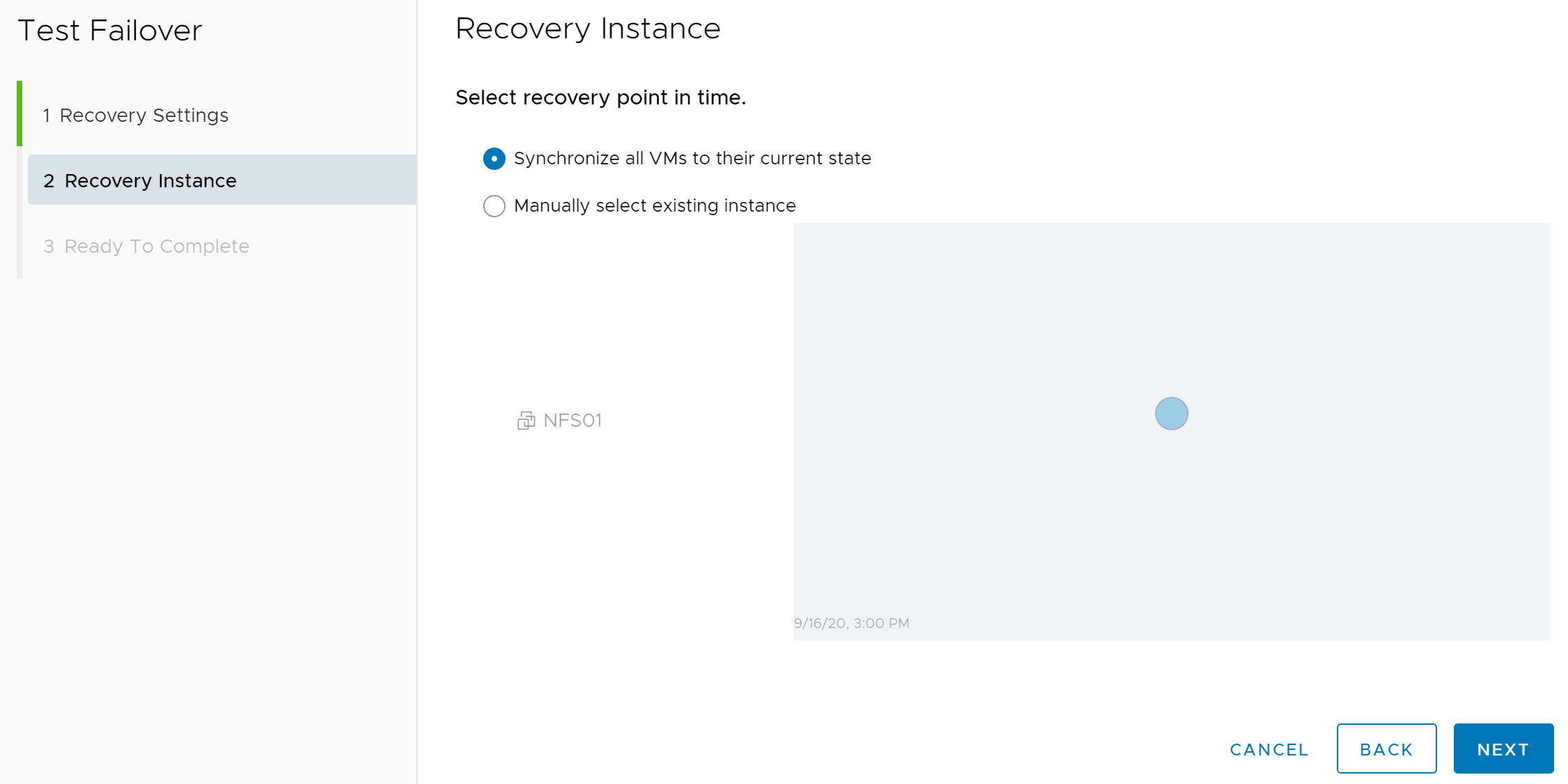The height and width of the screenshot is (784, 1568).
Task: Choose Manually select existing instance radio
Action: [x=494, y=206]
